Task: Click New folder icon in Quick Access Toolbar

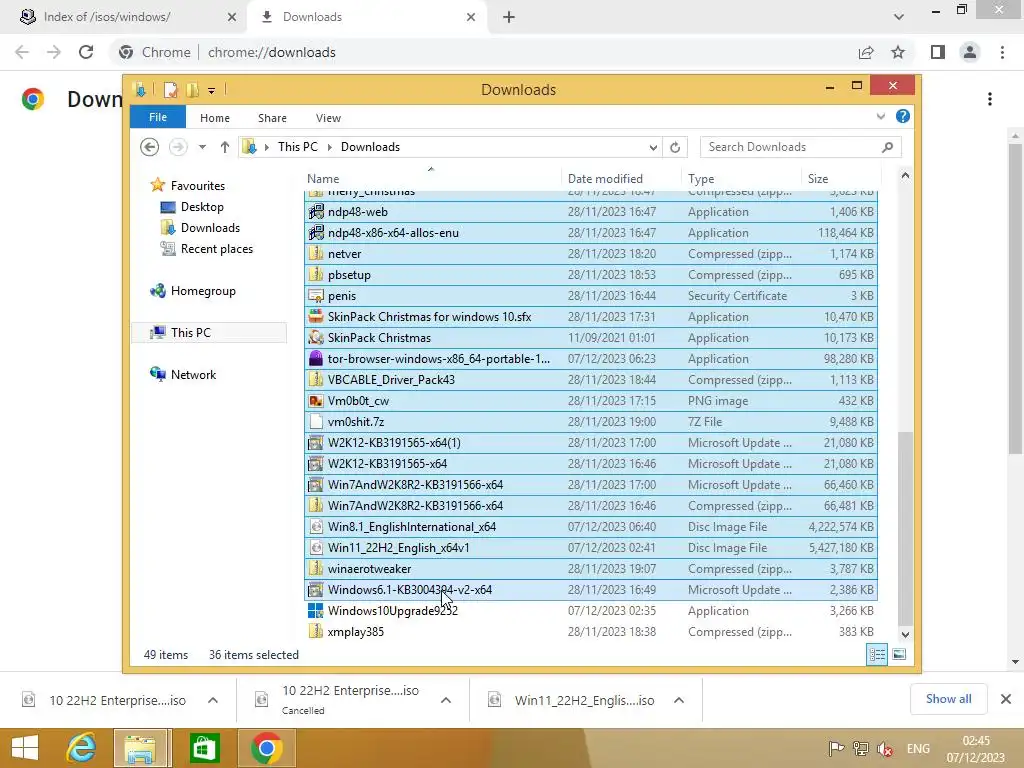Action: pyautogui.click(x=192, y=89)
